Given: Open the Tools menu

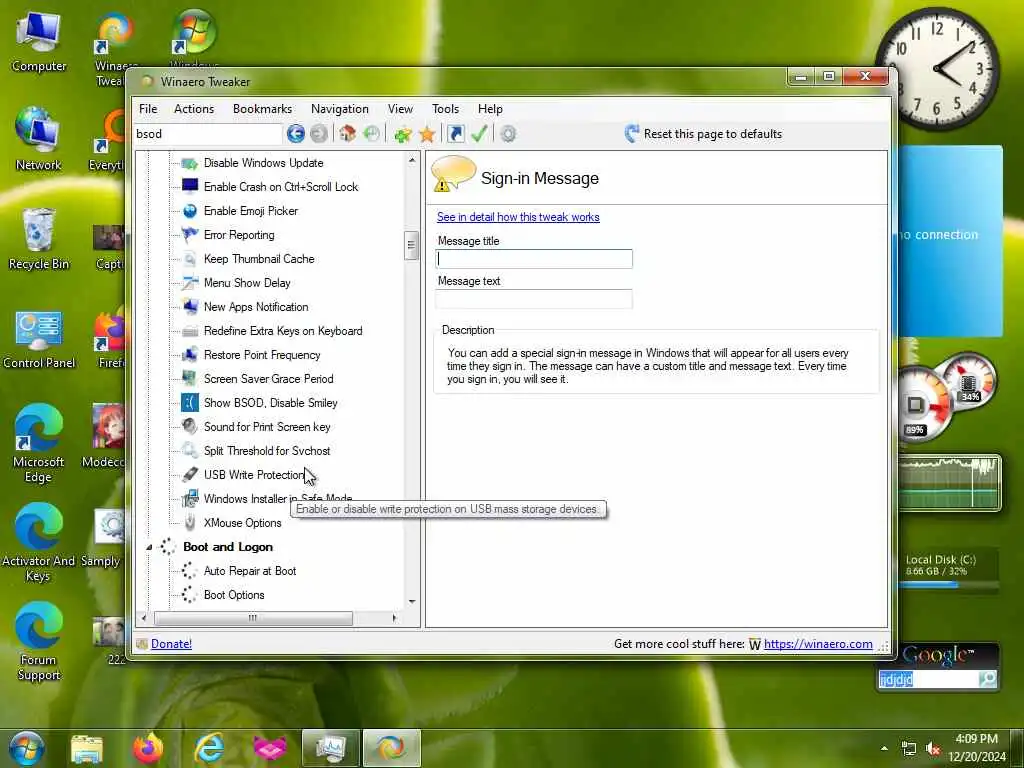Looking at the screenshot, I should 445,109.
